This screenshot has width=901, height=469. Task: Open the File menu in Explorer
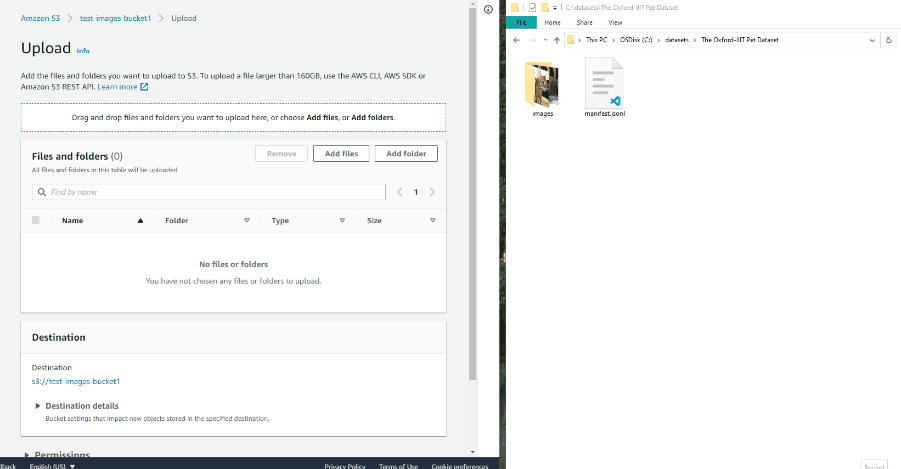[521, 22]
